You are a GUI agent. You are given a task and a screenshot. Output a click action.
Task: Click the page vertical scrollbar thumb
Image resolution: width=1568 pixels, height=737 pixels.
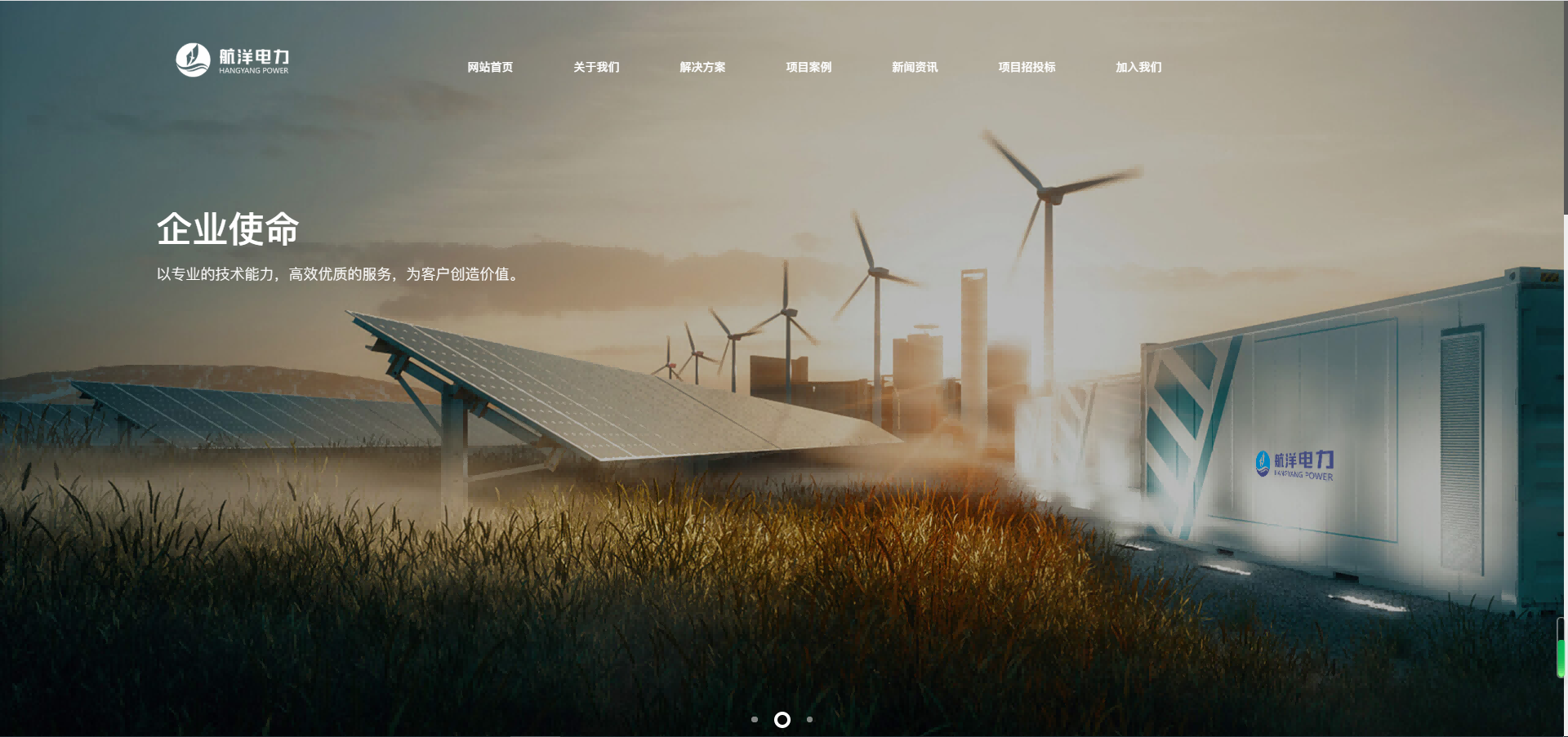(x=1566, y=108)
